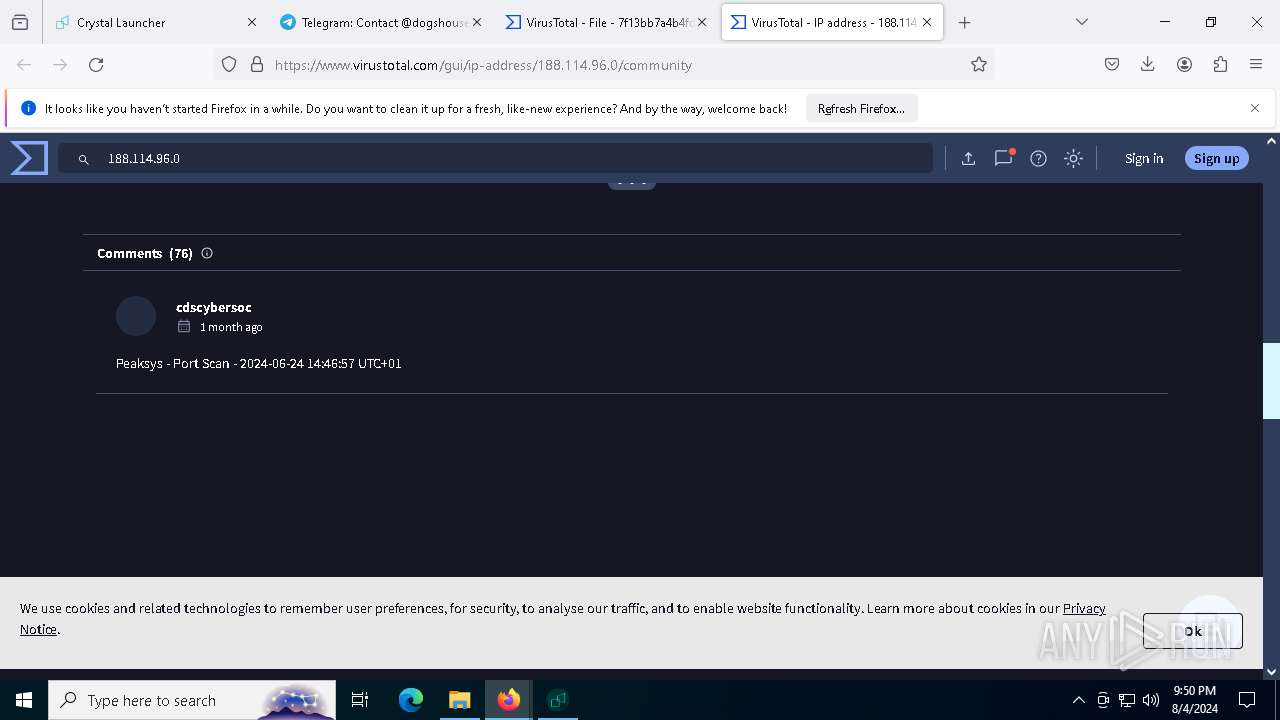
Task: Dismiss the Firefox refresh notification bar
Action: (x=1254, y=108)
